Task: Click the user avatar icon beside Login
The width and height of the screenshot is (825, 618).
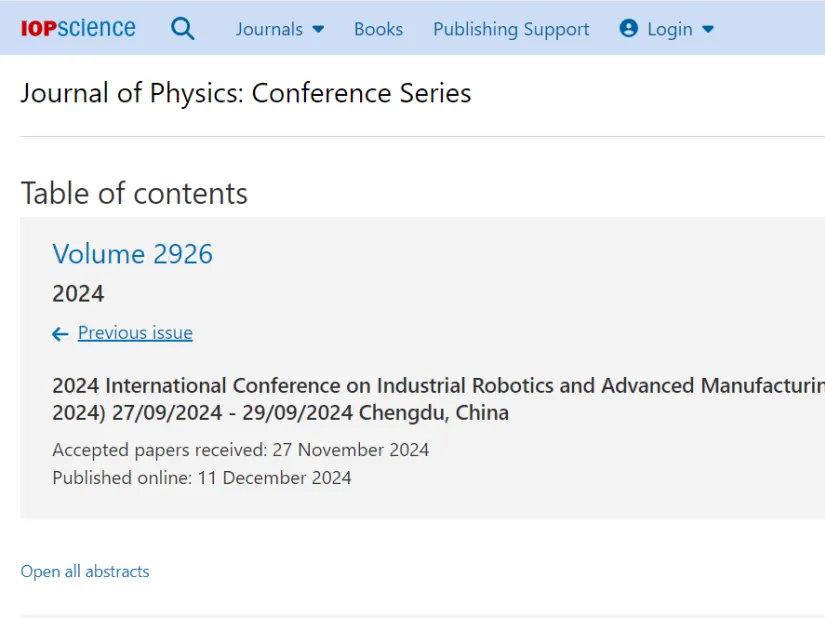Action: point(628,28)
